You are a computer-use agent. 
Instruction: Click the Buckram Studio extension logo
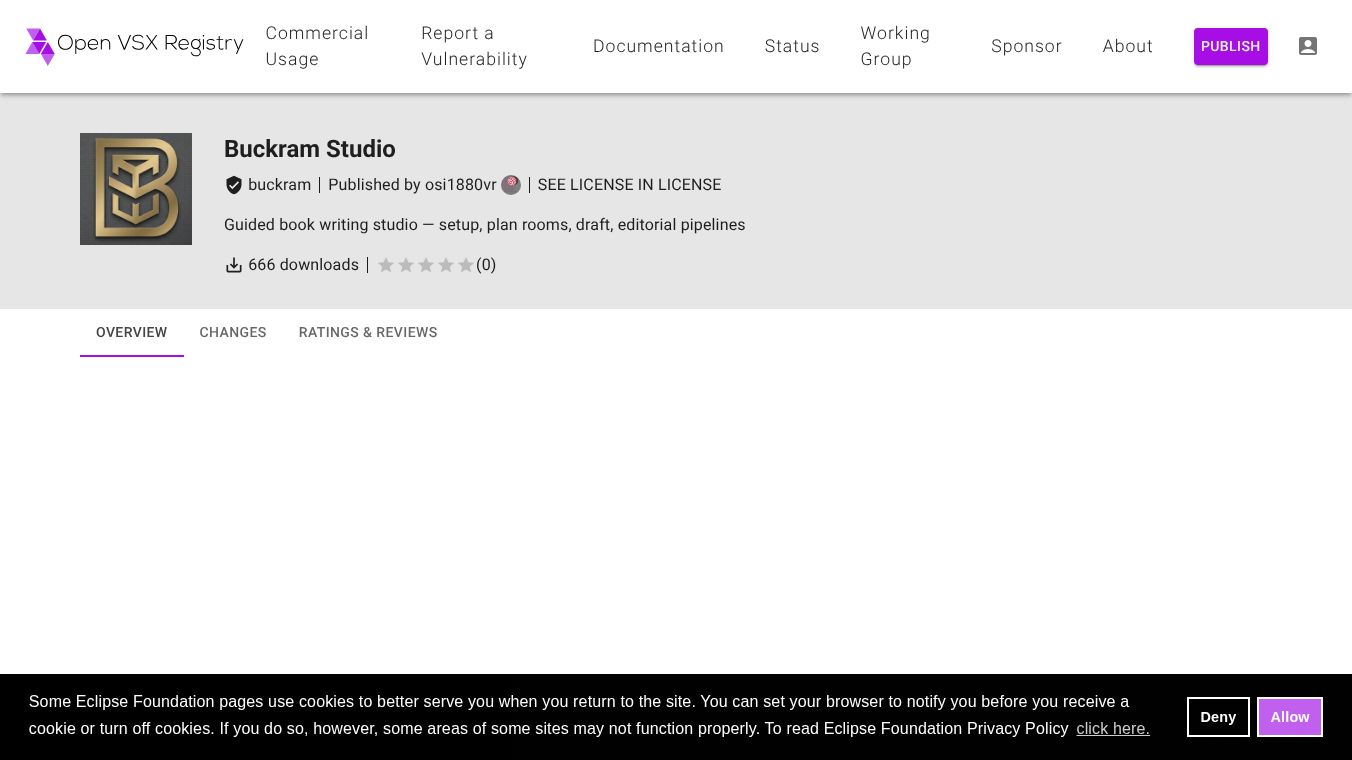pyautogui.click(x=136, y=189)
